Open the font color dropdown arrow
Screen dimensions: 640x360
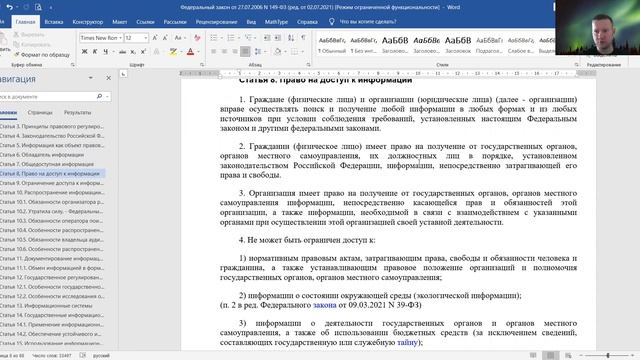pos(198,52)
